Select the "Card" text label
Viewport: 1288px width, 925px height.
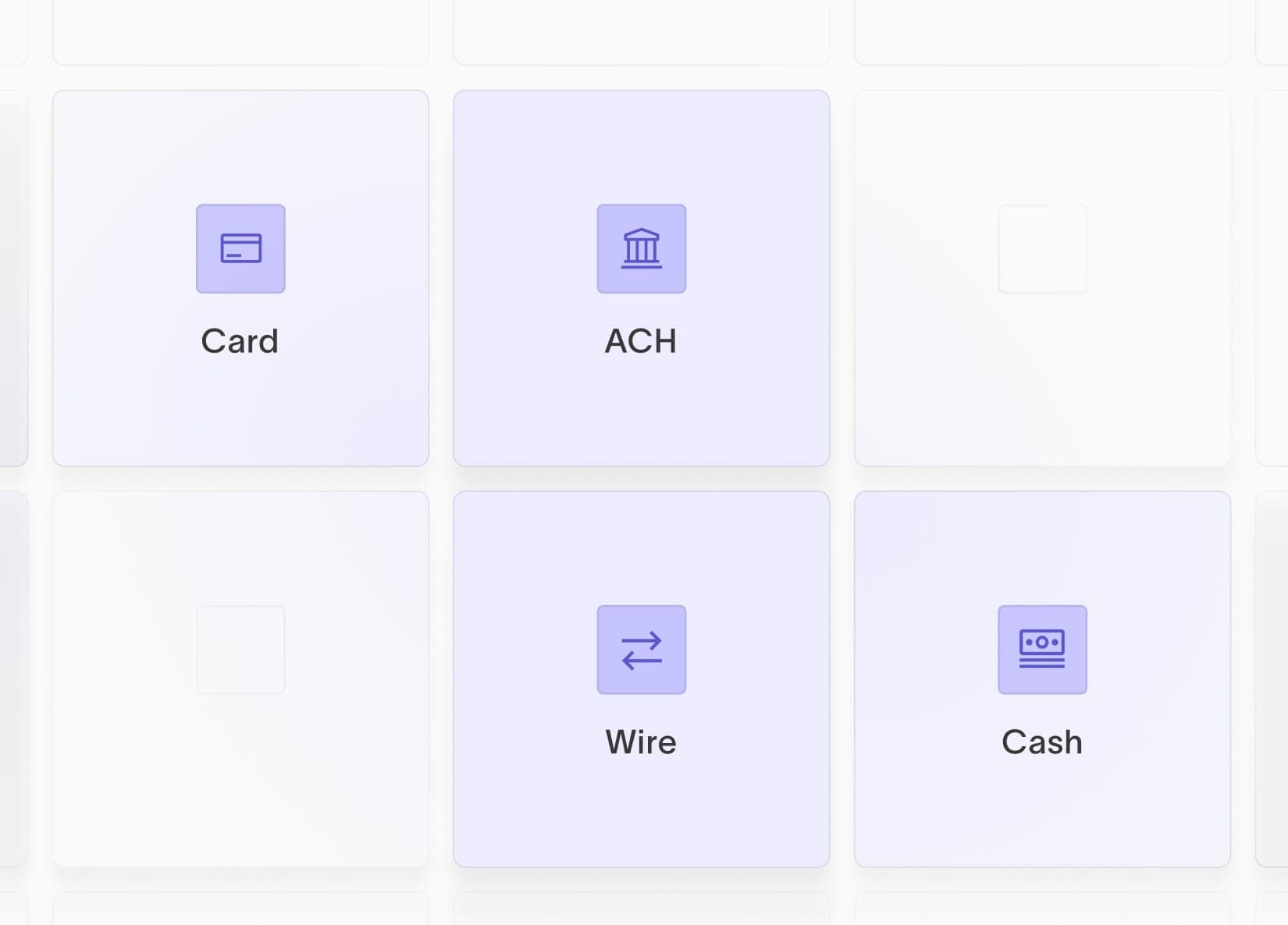[240, 341]
